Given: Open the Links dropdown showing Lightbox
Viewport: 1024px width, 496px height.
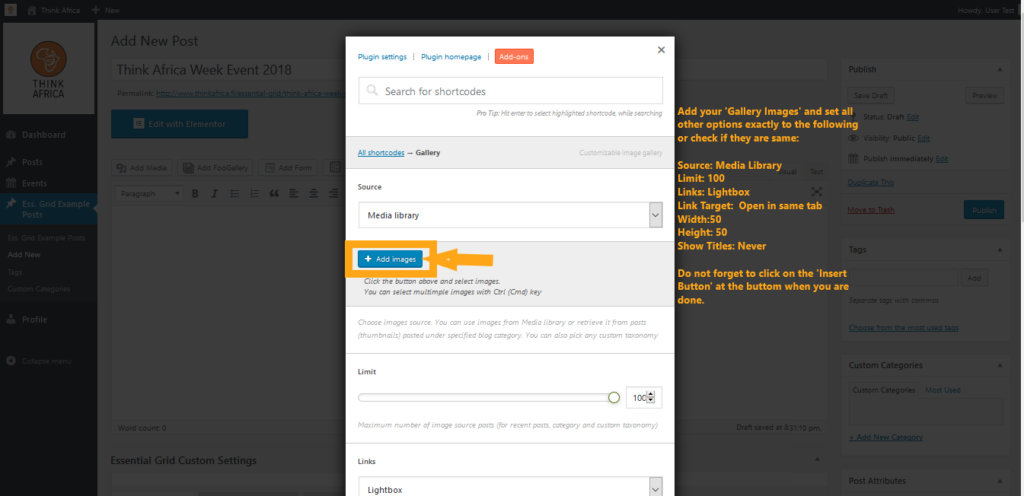Looking at the screenshot, I should (510, 488).
